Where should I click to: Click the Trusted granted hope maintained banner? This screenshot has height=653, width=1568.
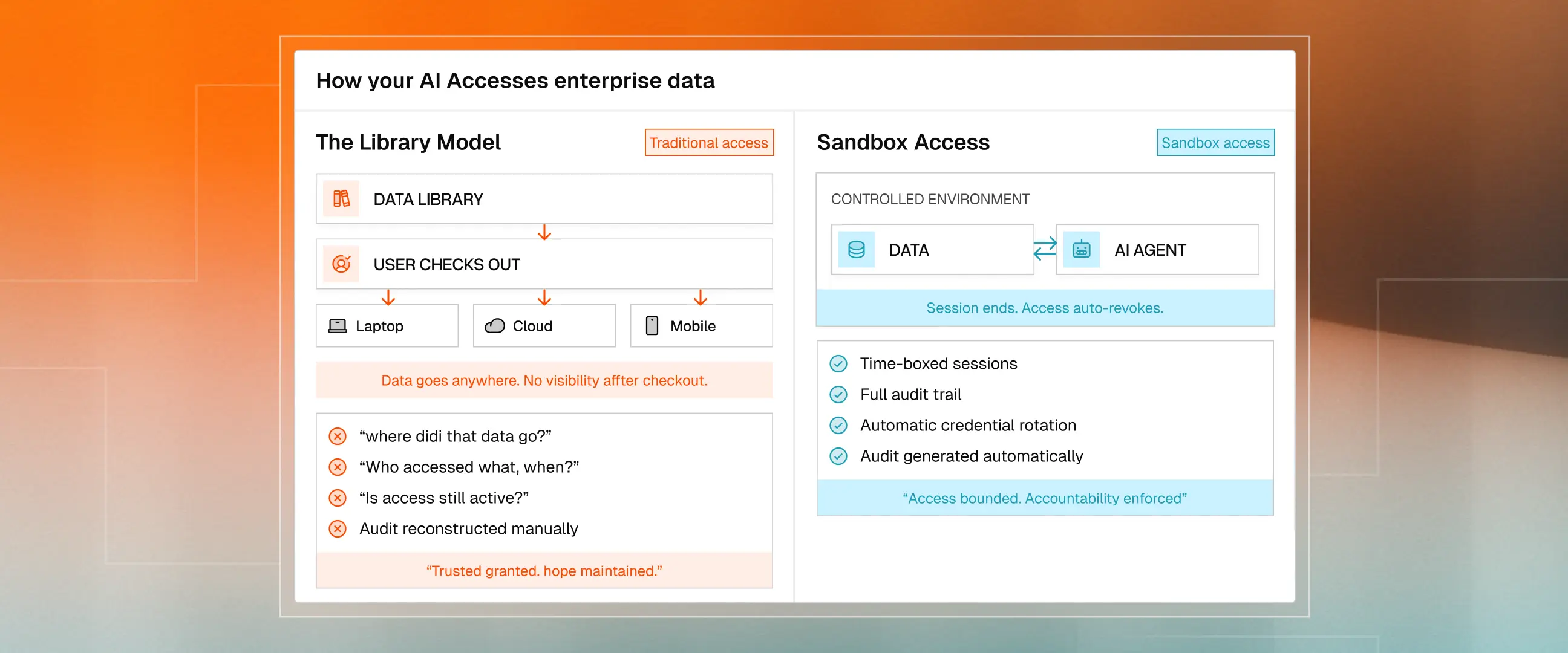[544, 571]
